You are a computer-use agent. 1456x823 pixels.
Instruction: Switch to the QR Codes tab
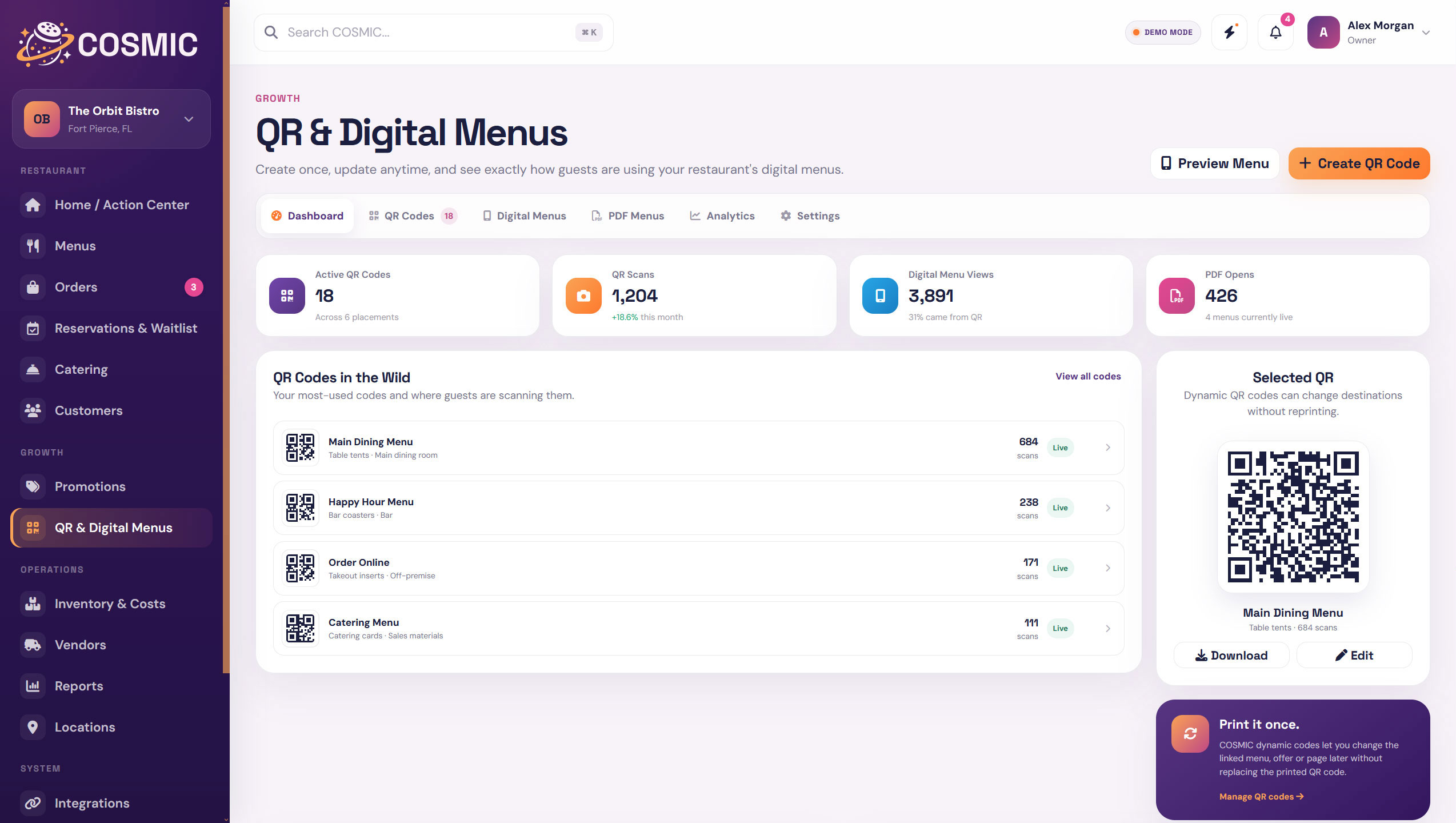pos(413,216)
